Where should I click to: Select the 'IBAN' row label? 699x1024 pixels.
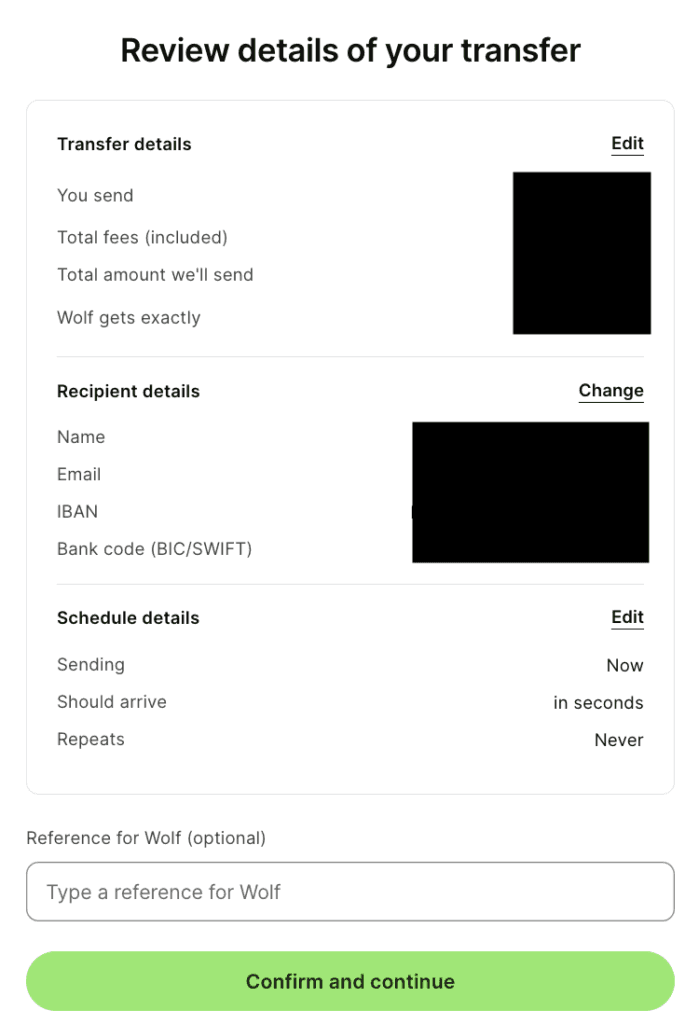pyautogui.click(x=77, y=512)
